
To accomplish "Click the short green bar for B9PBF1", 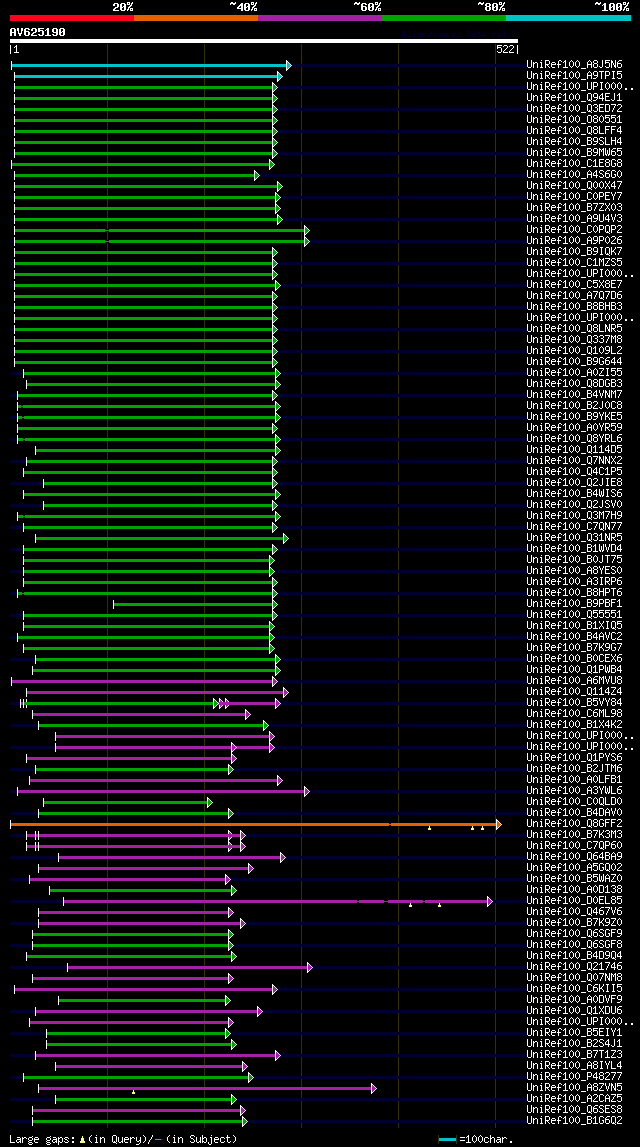I will 195,604.
